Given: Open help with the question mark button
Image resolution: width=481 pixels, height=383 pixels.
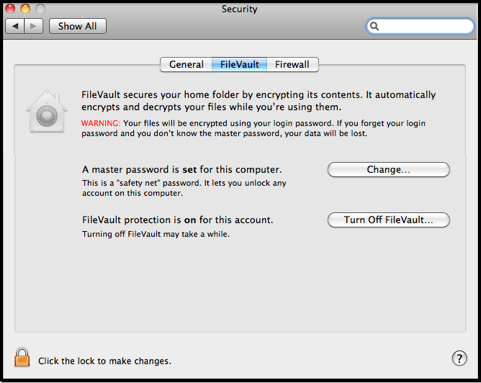Looking at the screenshot, I should pos(459,358).
